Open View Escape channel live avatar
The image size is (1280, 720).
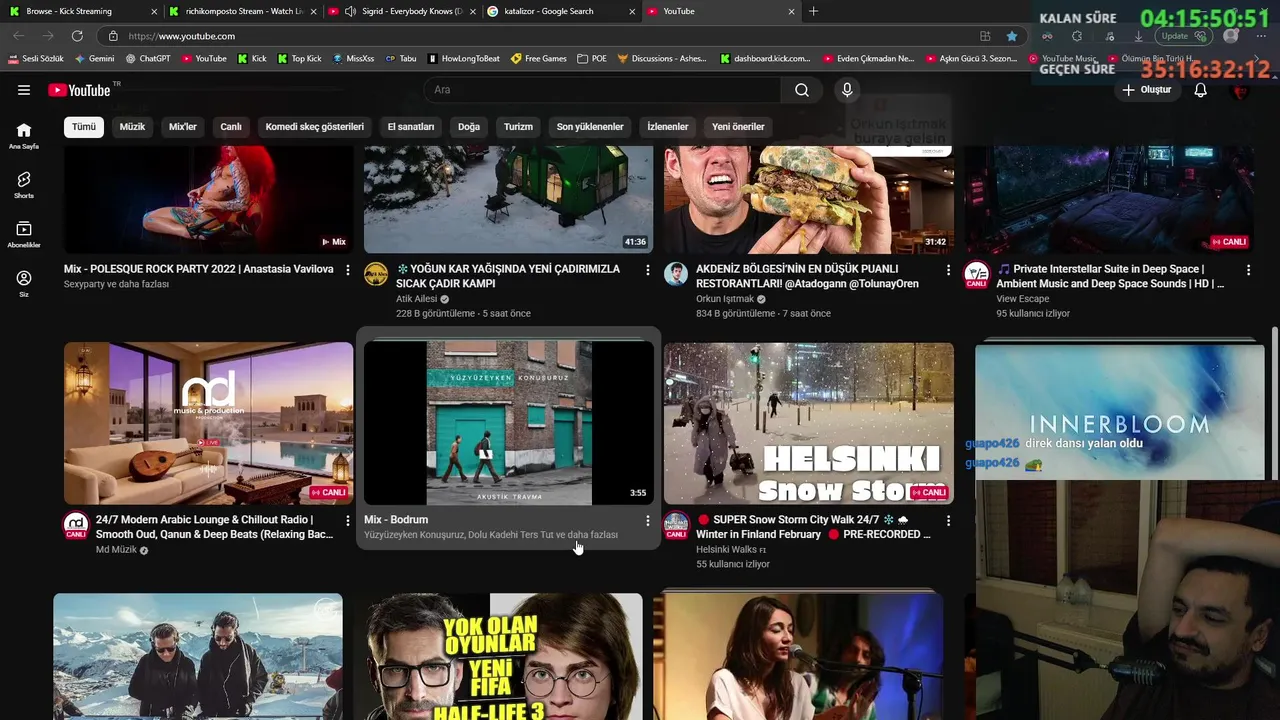(x=976, y=275)
